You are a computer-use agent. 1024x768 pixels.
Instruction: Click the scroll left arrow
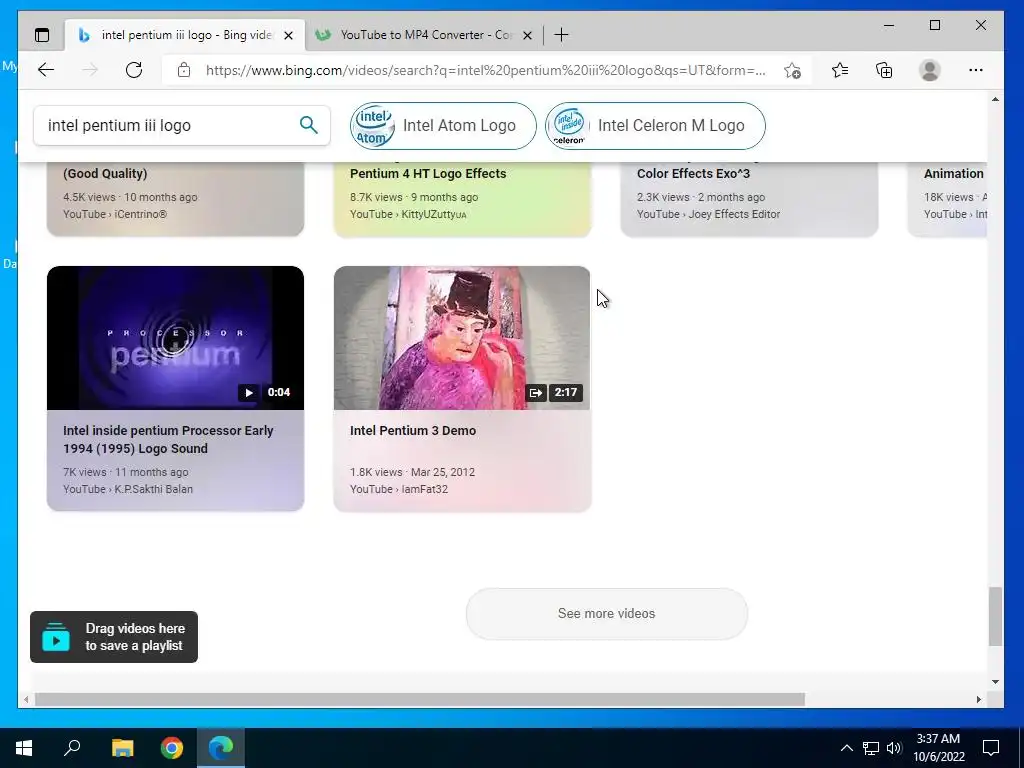coord(25,699)
